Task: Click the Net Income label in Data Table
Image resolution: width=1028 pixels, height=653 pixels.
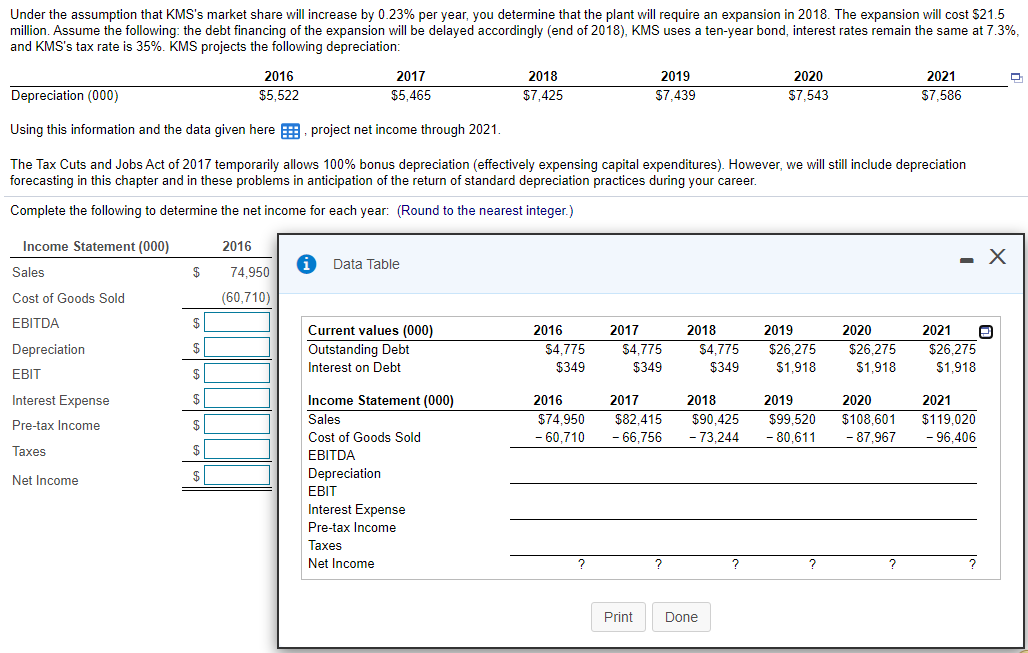Action: [x=341, y=564]
